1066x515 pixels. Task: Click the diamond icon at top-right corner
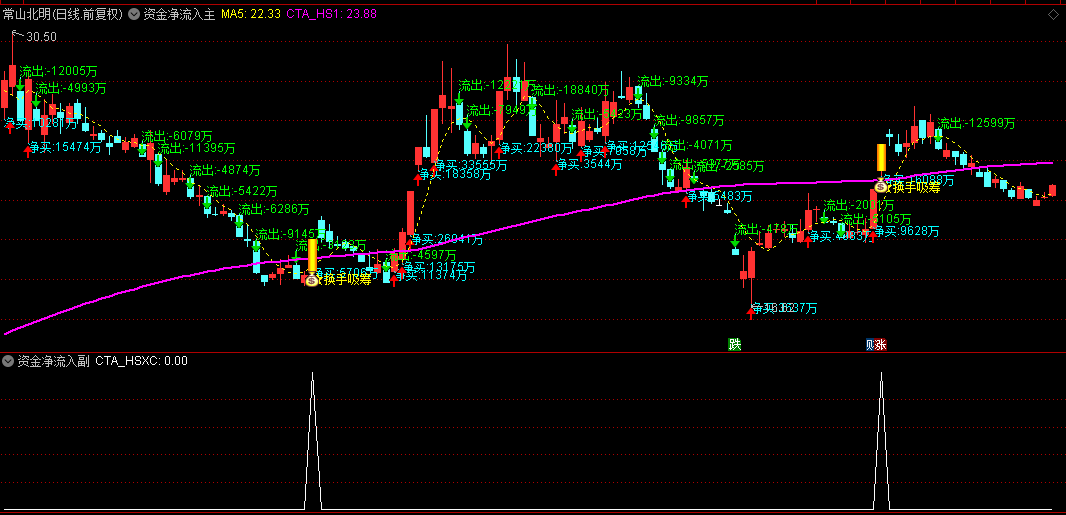tap(1053, 13)
